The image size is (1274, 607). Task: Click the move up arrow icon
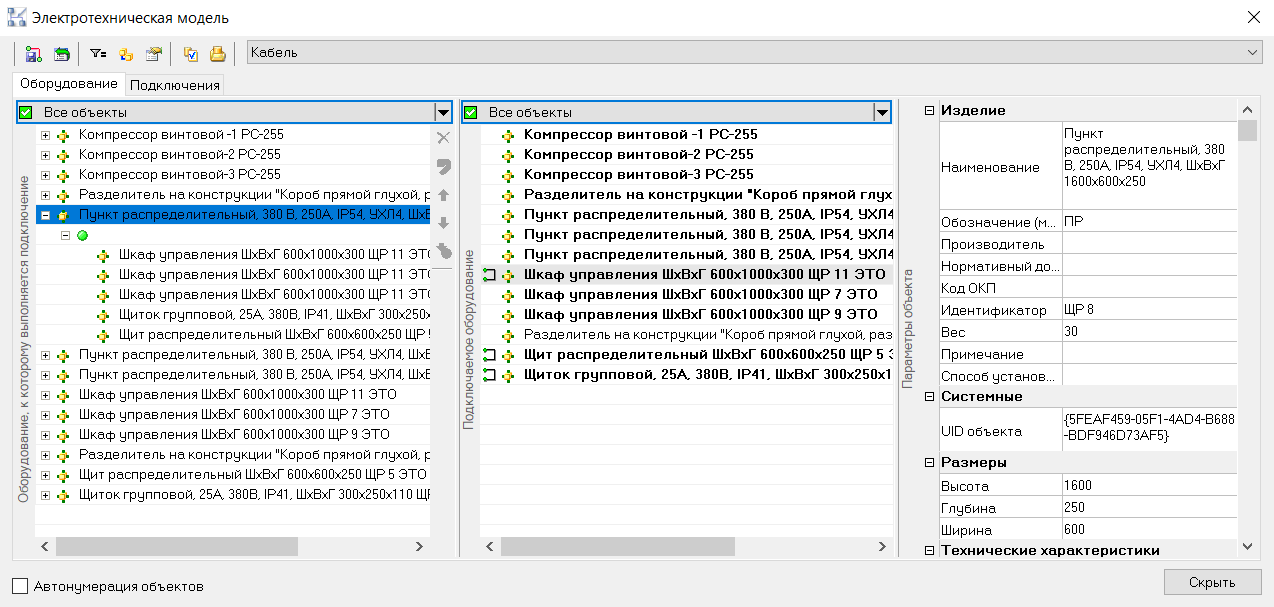click(444, 195)
